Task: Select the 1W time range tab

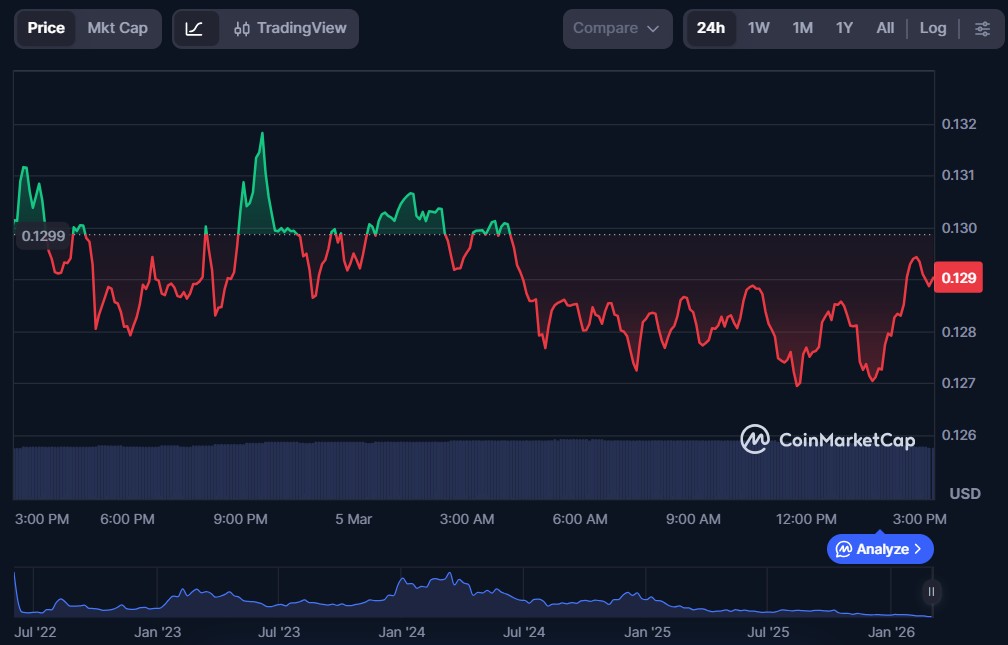Action: click(758, 28)
